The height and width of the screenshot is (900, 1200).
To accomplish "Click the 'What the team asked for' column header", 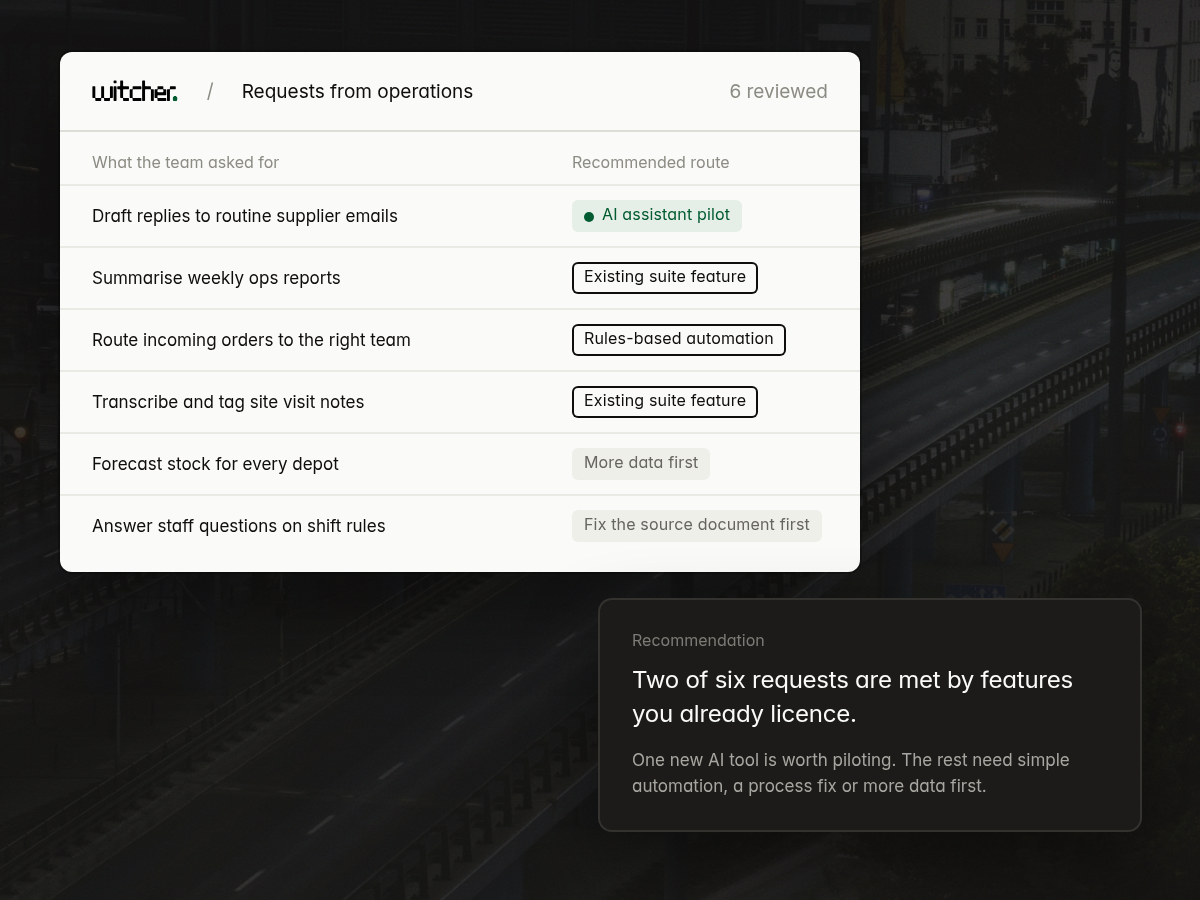I will pos(185,162).
